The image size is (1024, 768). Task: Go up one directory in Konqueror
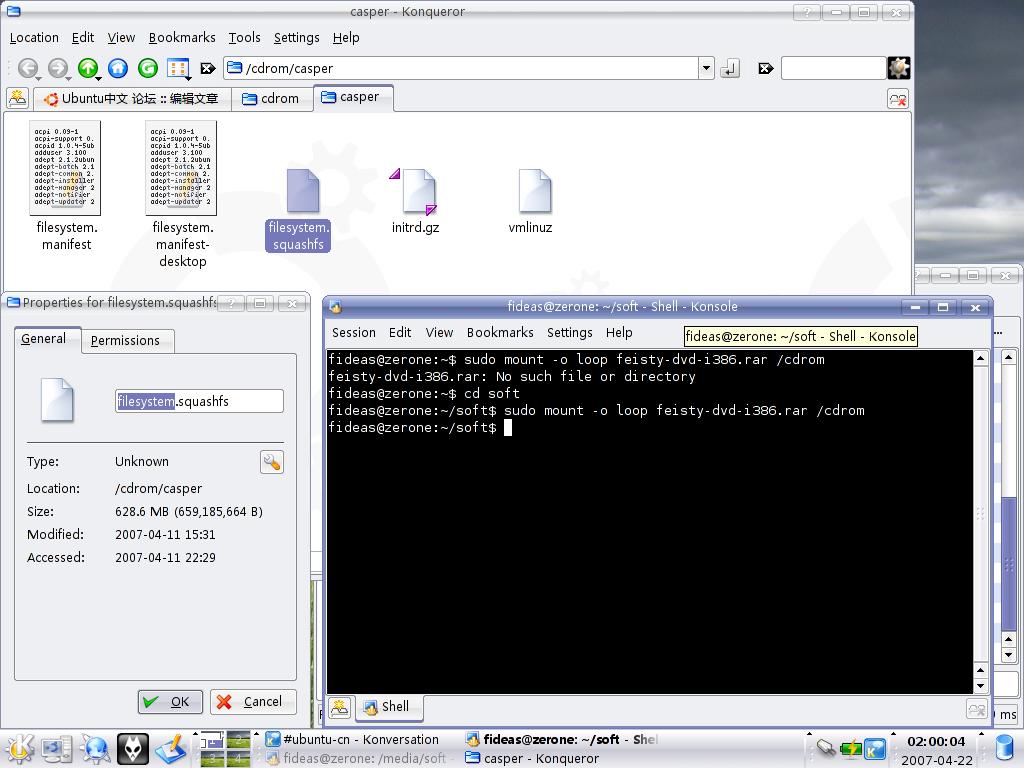[x=88, y=68]
